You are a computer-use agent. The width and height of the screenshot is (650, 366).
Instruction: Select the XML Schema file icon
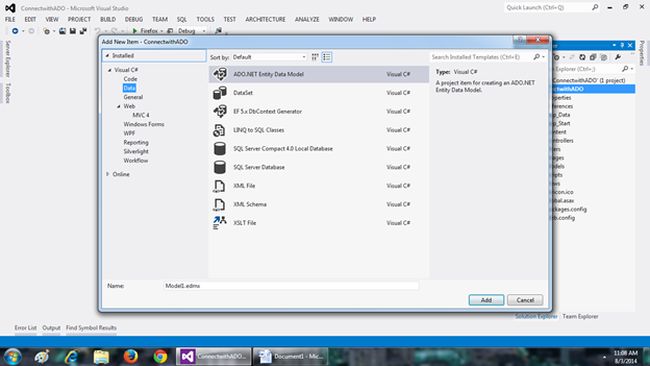220,204
